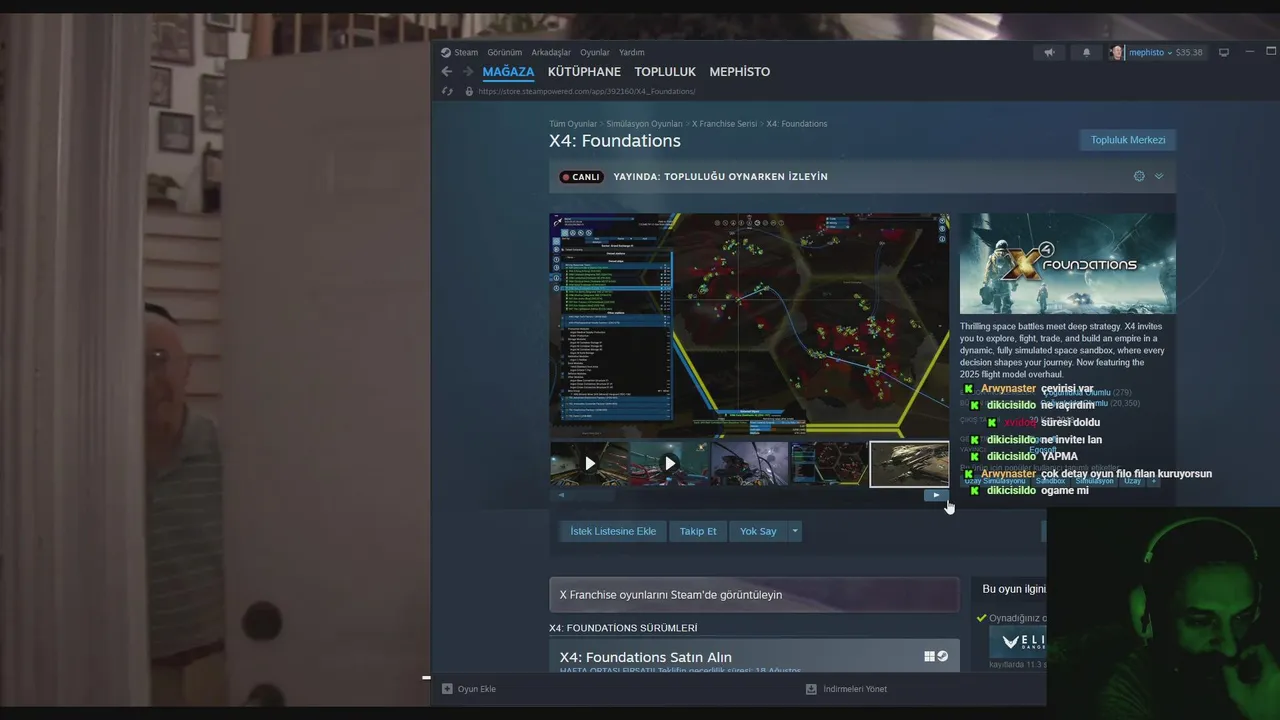Screen dimensions: 1280x720
Task: Click the İndirmeleri Yönet label
Action: pyautogui.click(x=855, y=689)
